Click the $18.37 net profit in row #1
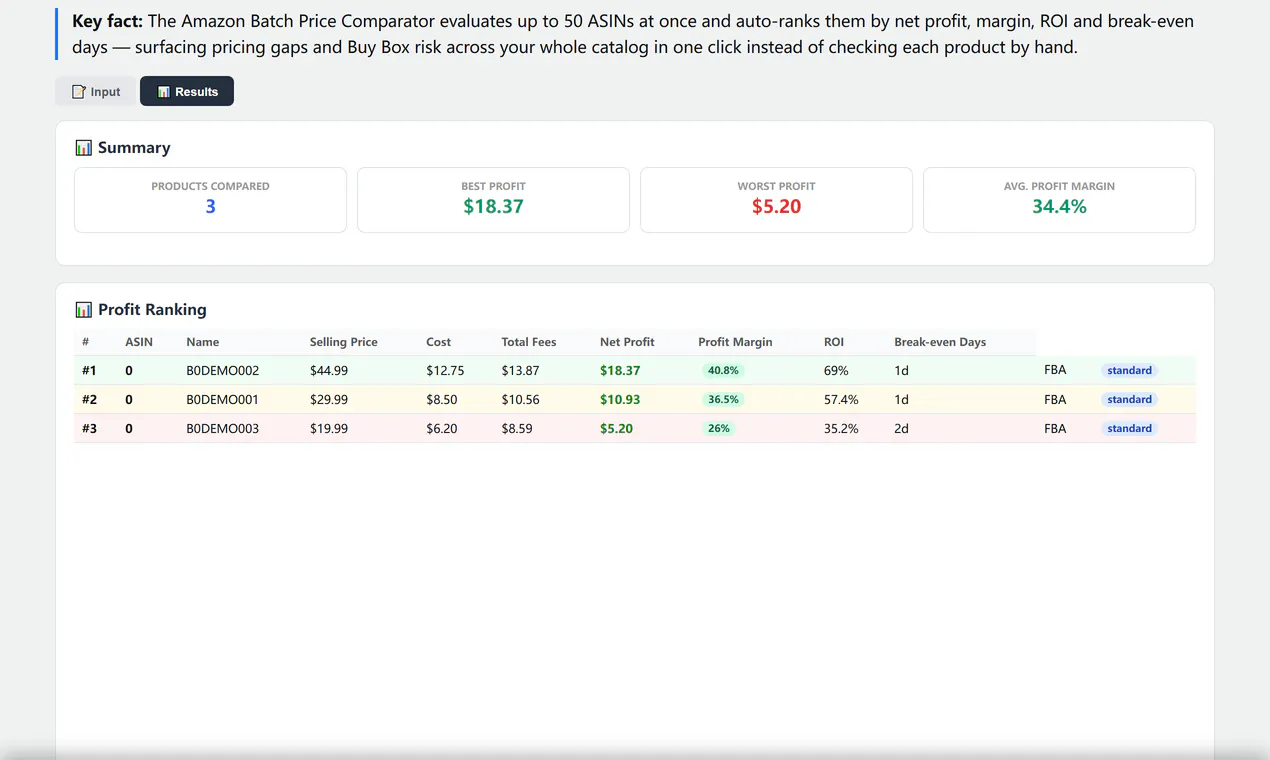The width and height of the screenshot is (1270, 760). (620, 371)
